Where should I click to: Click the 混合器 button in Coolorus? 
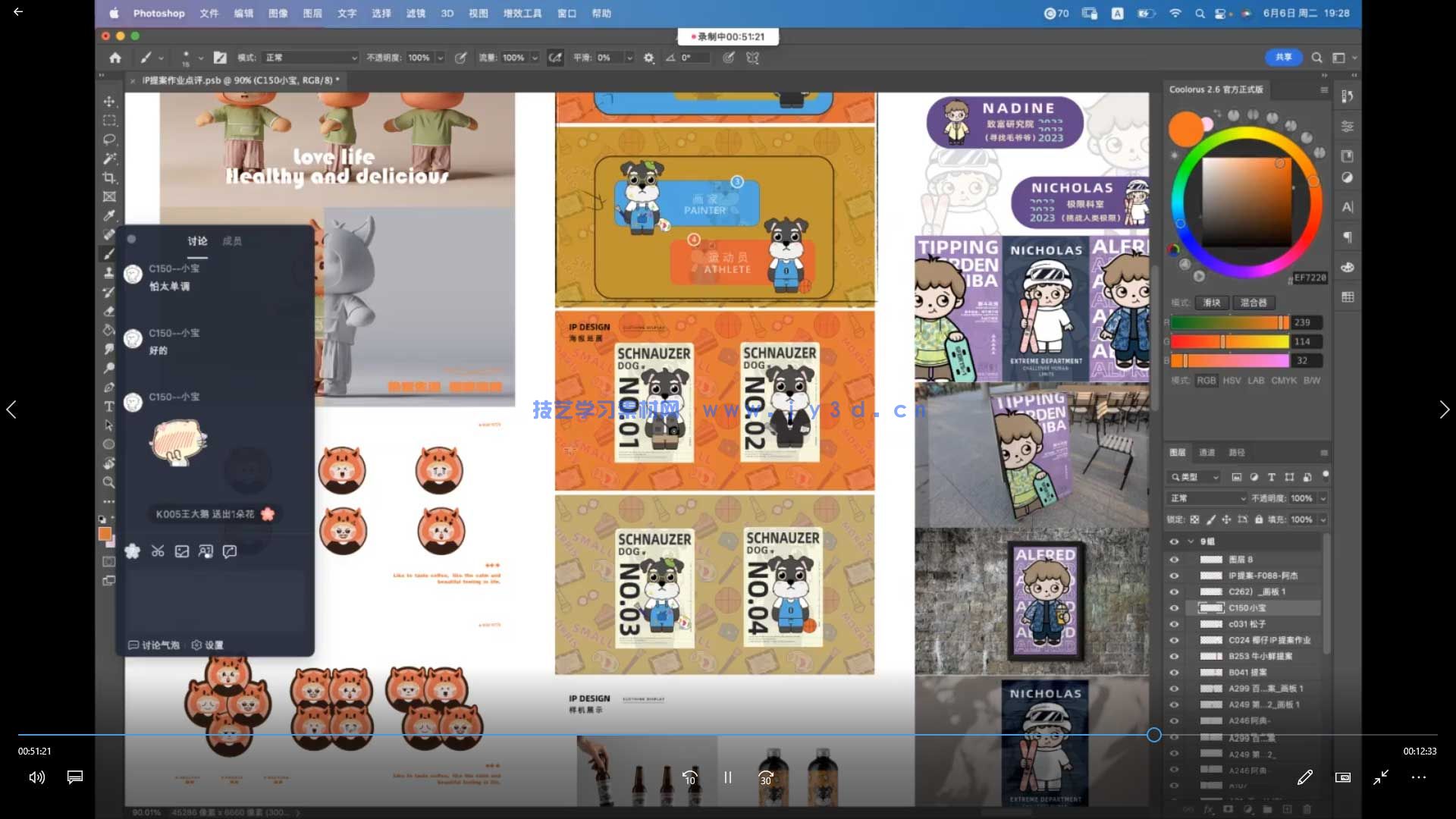coord(1254,303)
